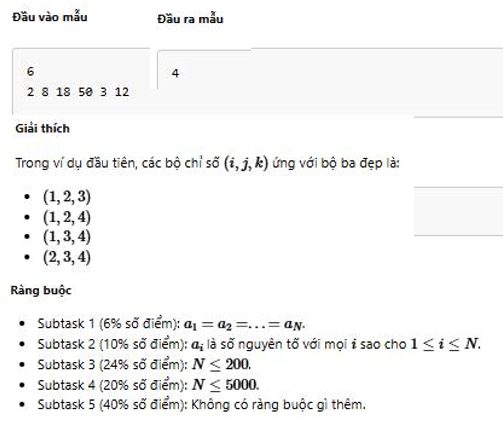Click the sample output value 4
The height and width of the screenshot is (421, 503).
[x=175, y=73]
